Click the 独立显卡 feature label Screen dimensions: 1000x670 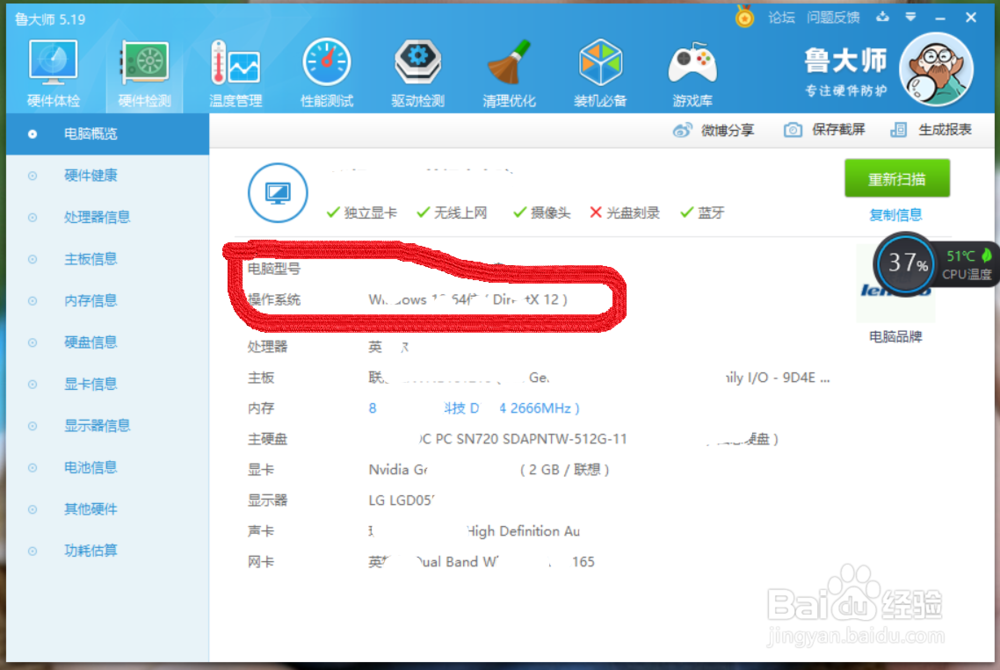click(x=370, y=213)
